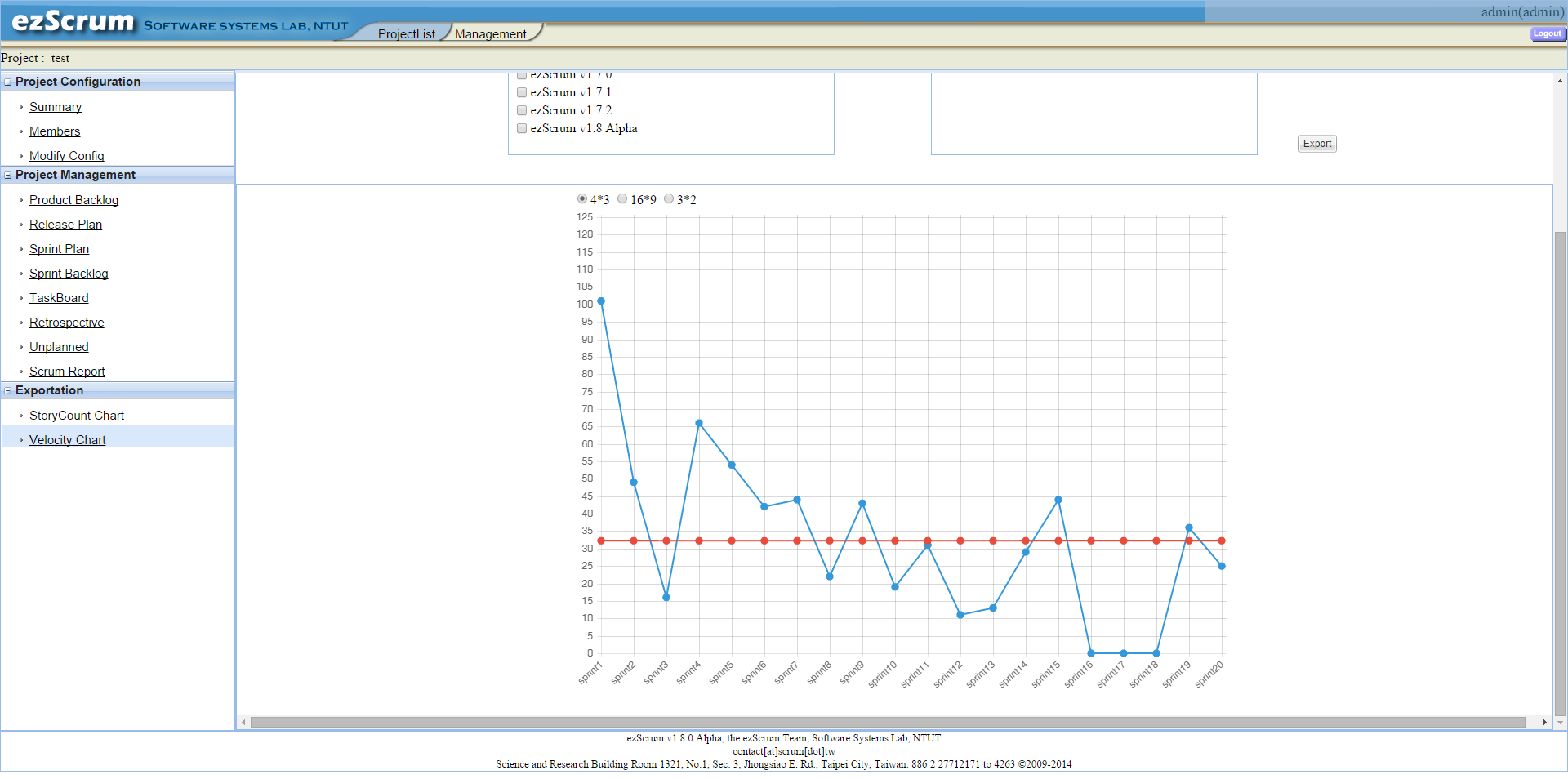This screenshot has height=779, width=1568.
Task: Select the 16*9 aspect ratio option
Action: click(622, 199)
